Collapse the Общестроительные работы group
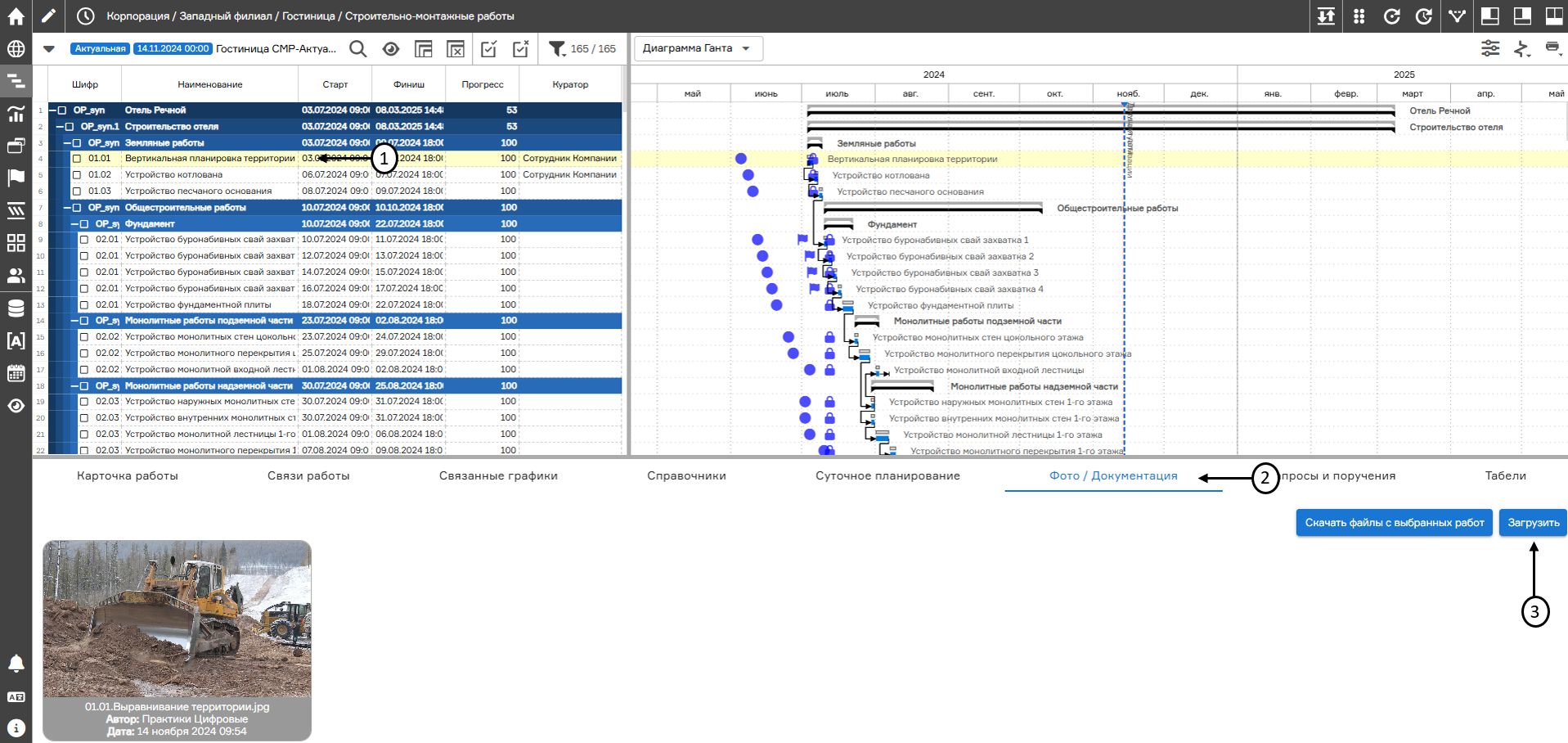The width and height of the screenshot is (1568, 743). tap(67, 207)
